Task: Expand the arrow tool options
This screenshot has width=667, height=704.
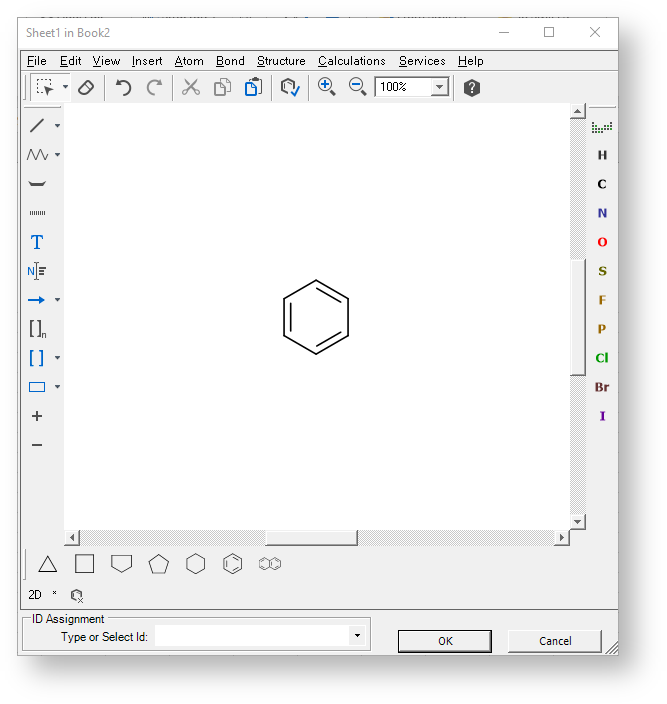Action: click(58, 300)
